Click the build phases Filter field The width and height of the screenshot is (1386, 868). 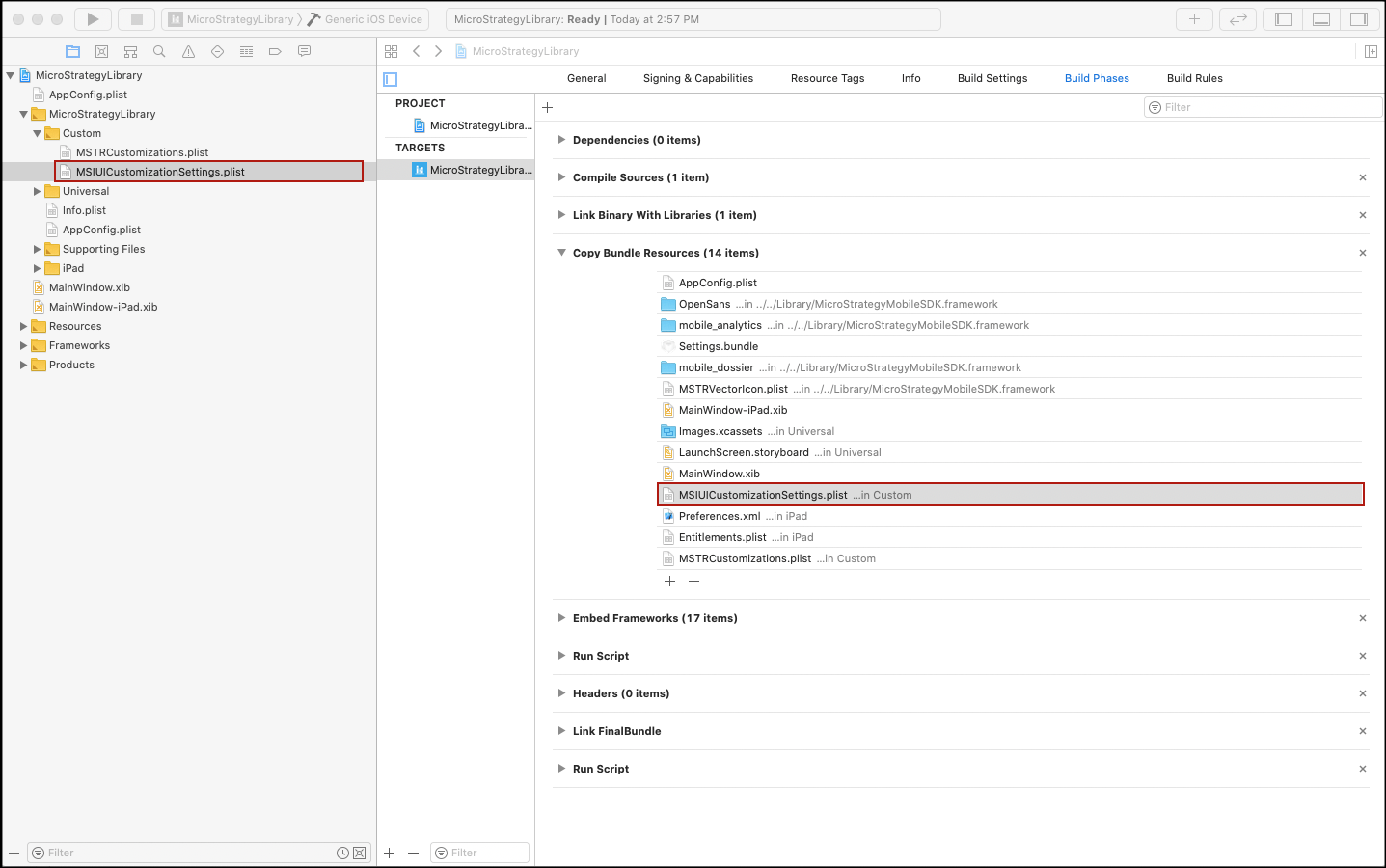(x=1263, y=107)
